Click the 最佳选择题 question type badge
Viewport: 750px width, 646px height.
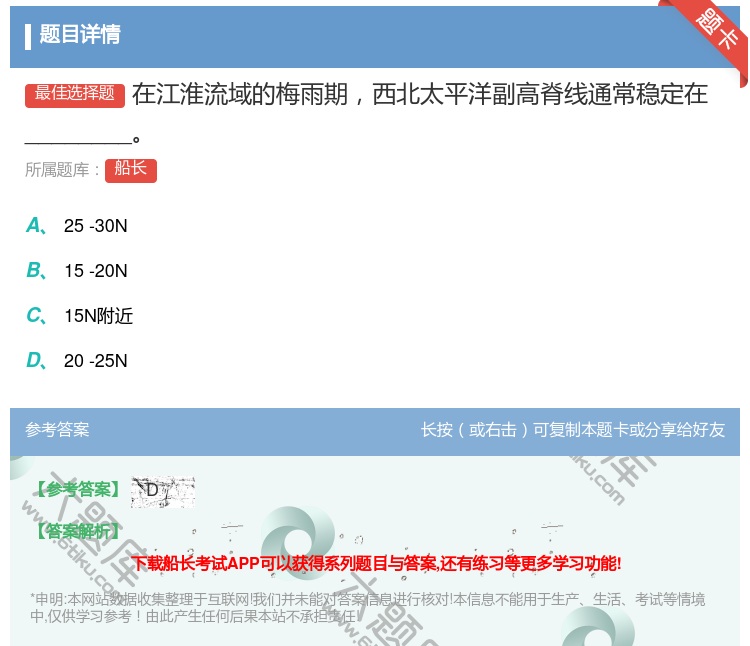pyautogui.click(x=75, y=95)
